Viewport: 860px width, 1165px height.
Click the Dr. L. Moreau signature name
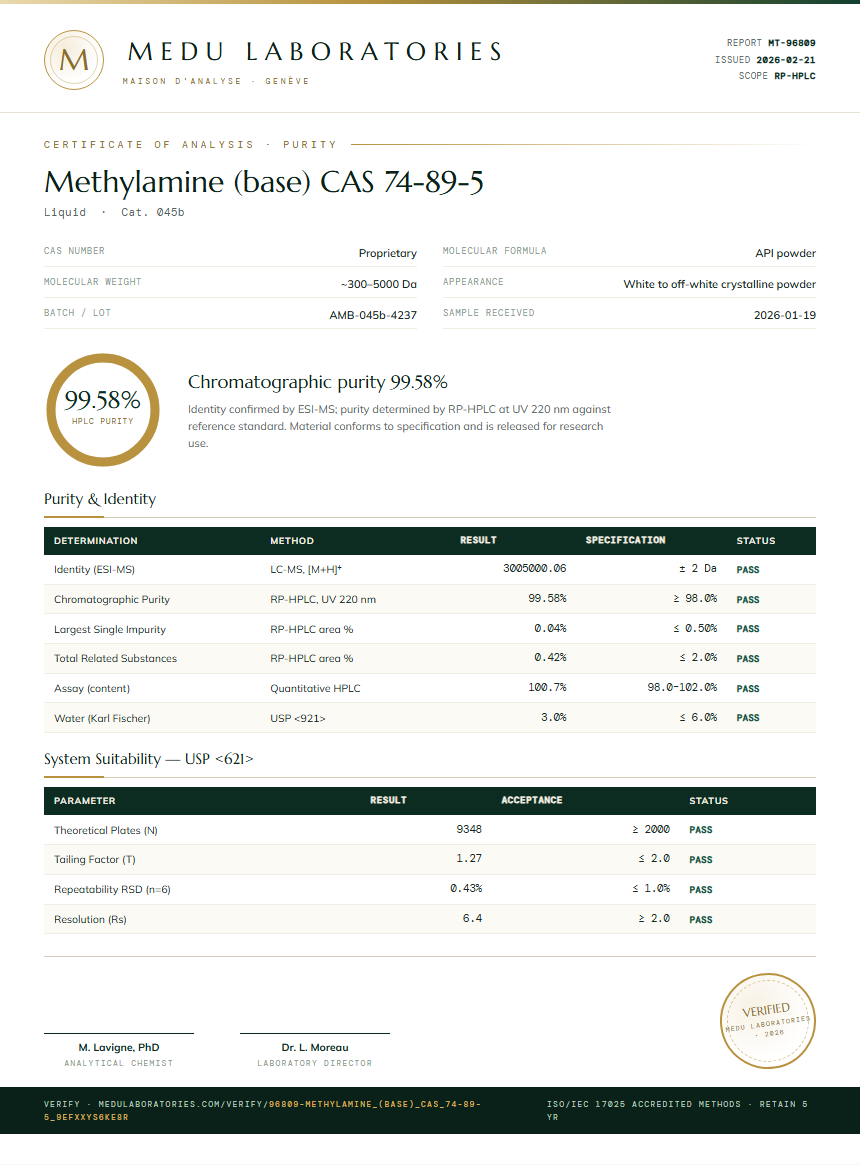(x=314, y=1048)
